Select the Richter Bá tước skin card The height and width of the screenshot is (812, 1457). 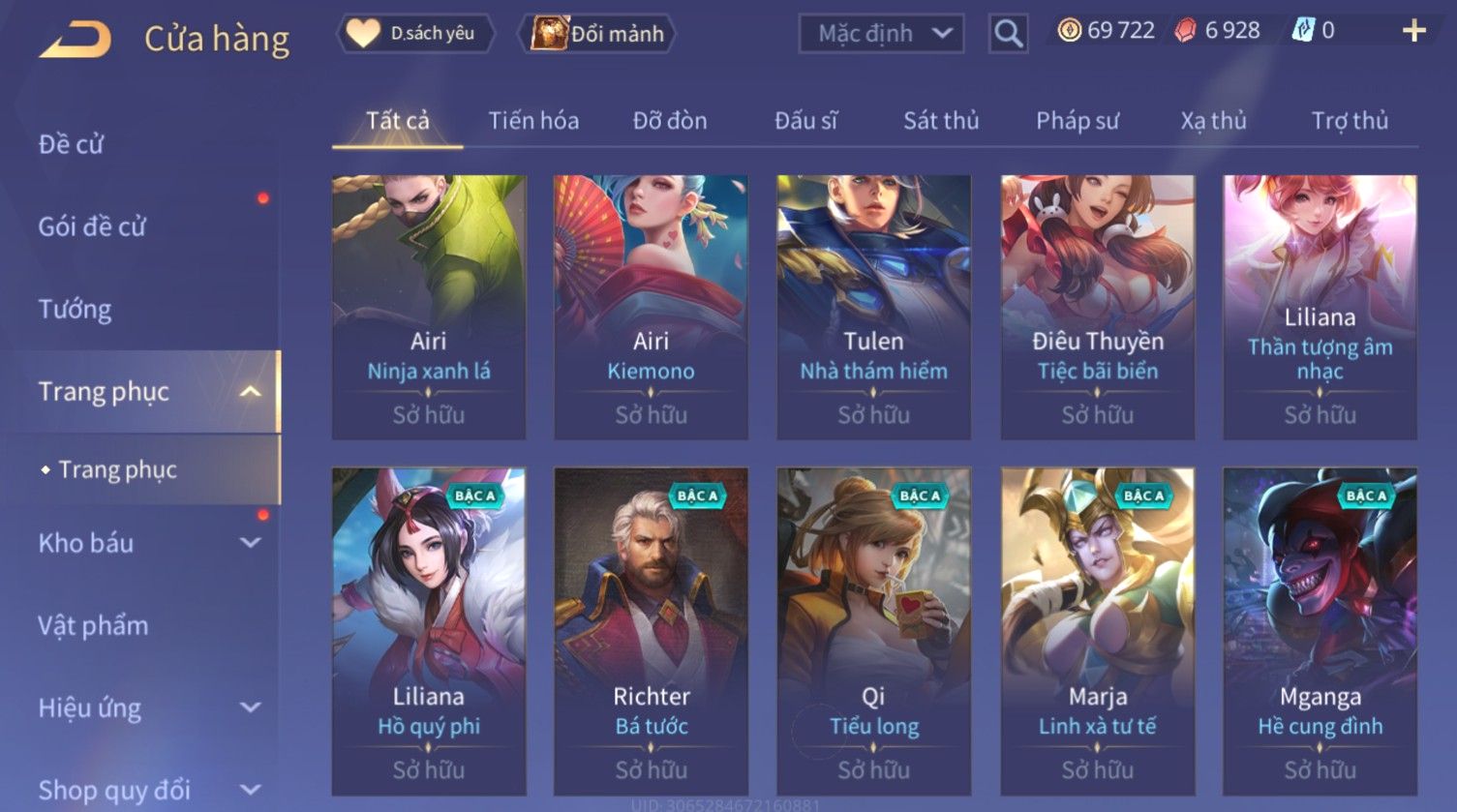651,631
